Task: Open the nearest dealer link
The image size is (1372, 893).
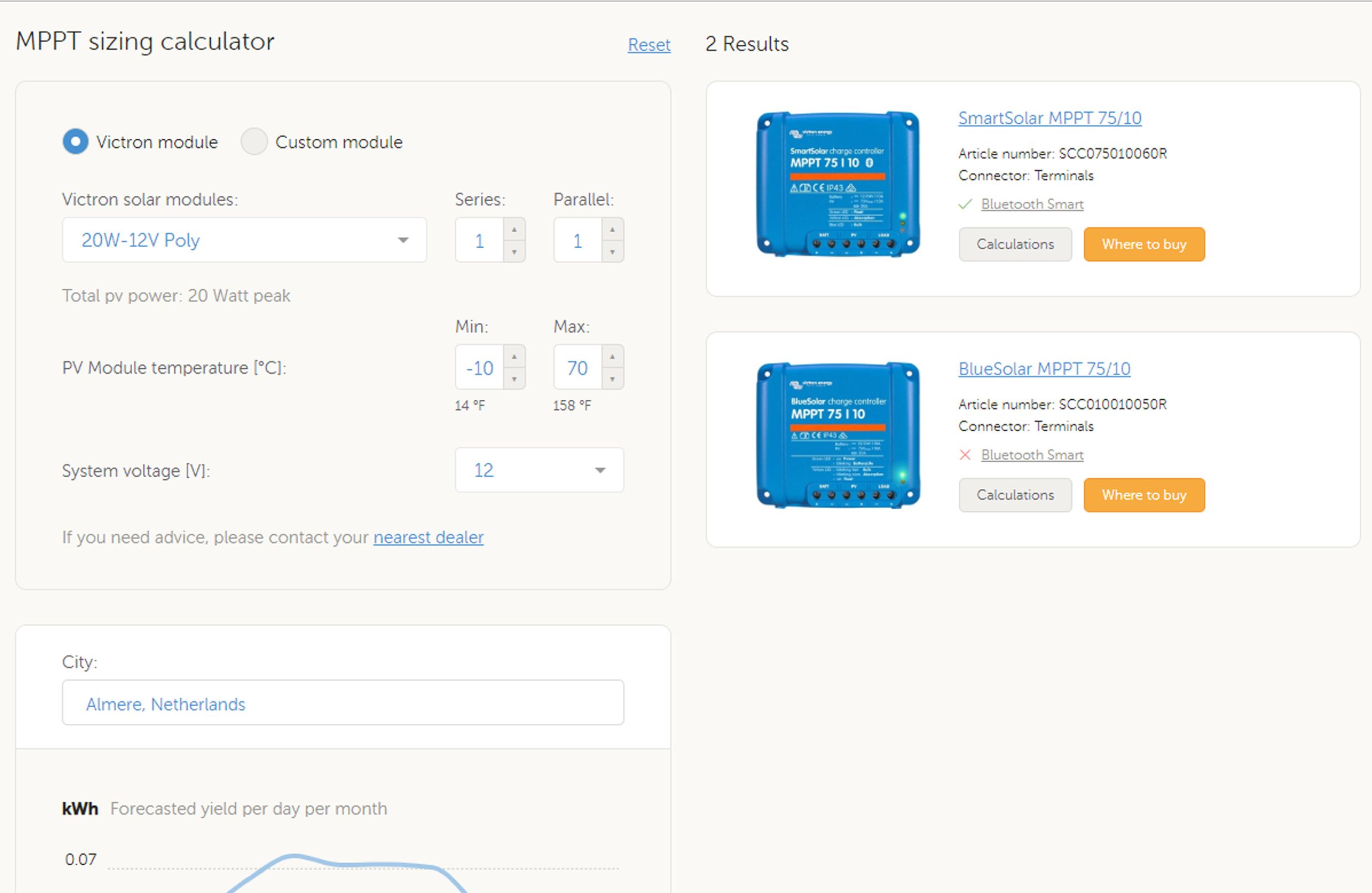Action: tap(428, 537)
